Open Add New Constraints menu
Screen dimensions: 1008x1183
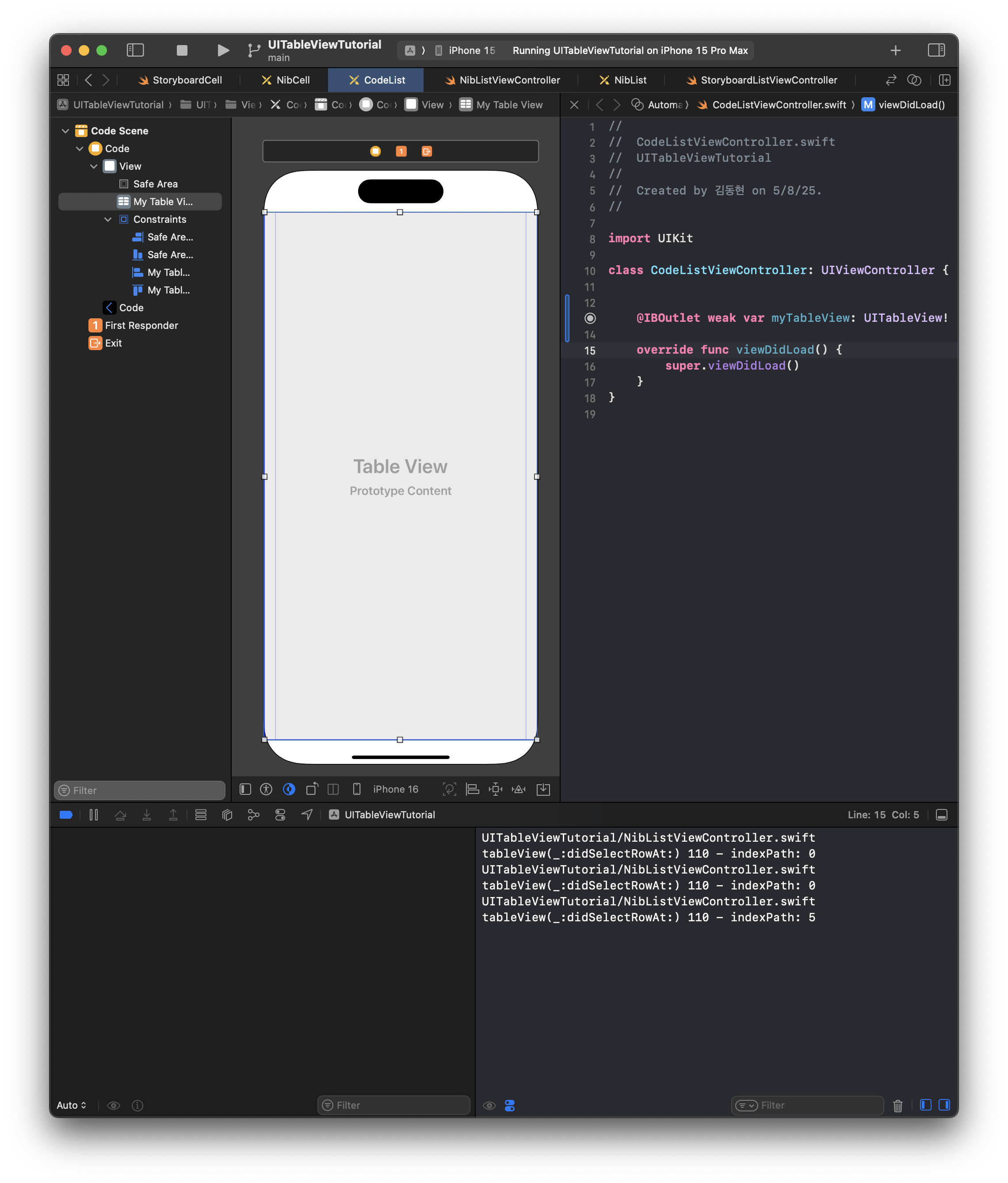coord(496,789)
